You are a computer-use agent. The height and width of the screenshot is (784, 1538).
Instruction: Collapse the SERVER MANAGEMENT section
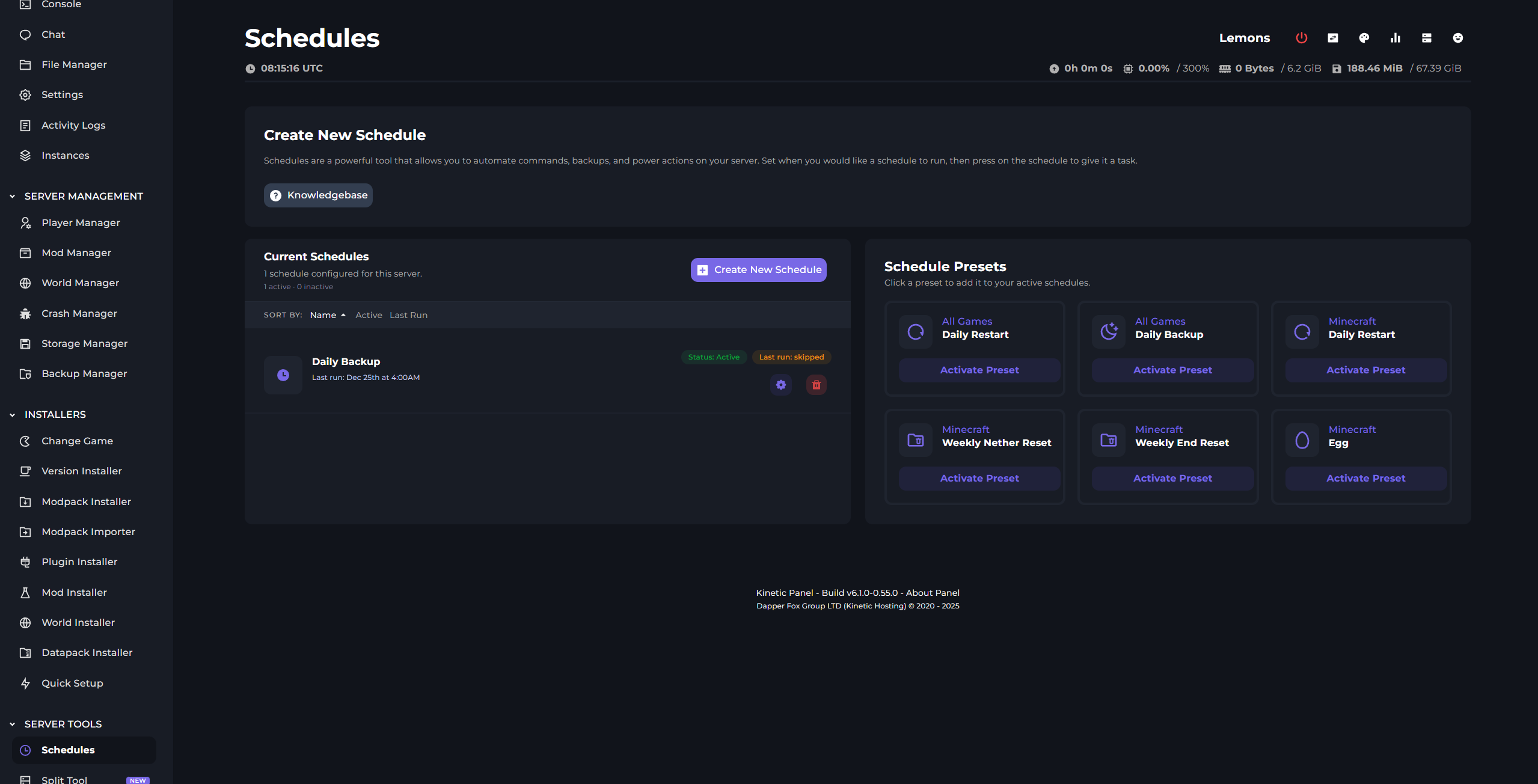click(13, 197)
